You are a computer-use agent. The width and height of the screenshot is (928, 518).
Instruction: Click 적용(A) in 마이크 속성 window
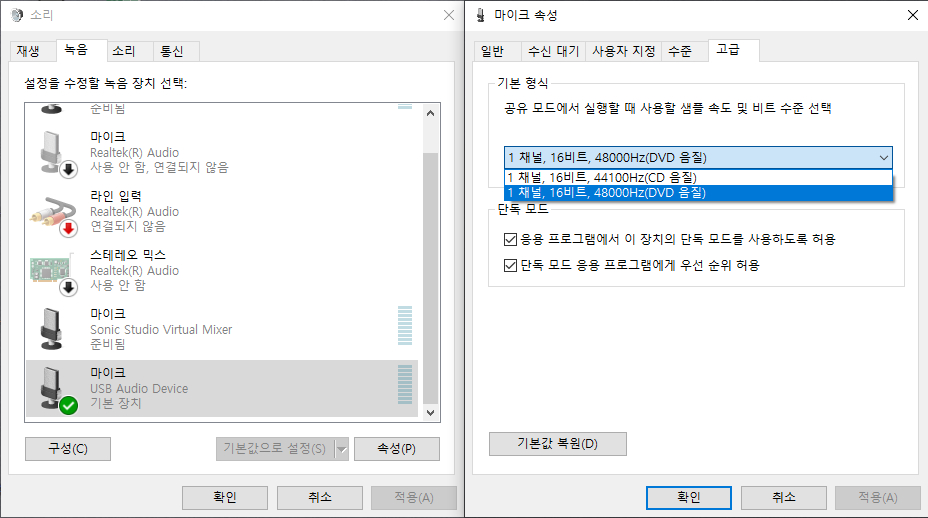(878, 498)
